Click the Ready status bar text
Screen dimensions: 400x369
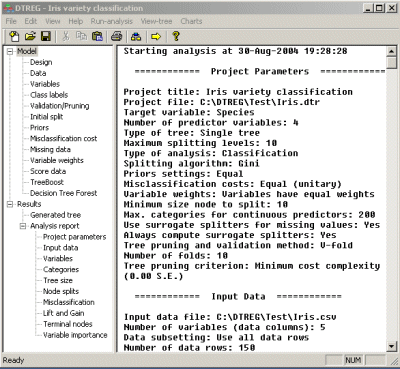(x=13, y=360)
